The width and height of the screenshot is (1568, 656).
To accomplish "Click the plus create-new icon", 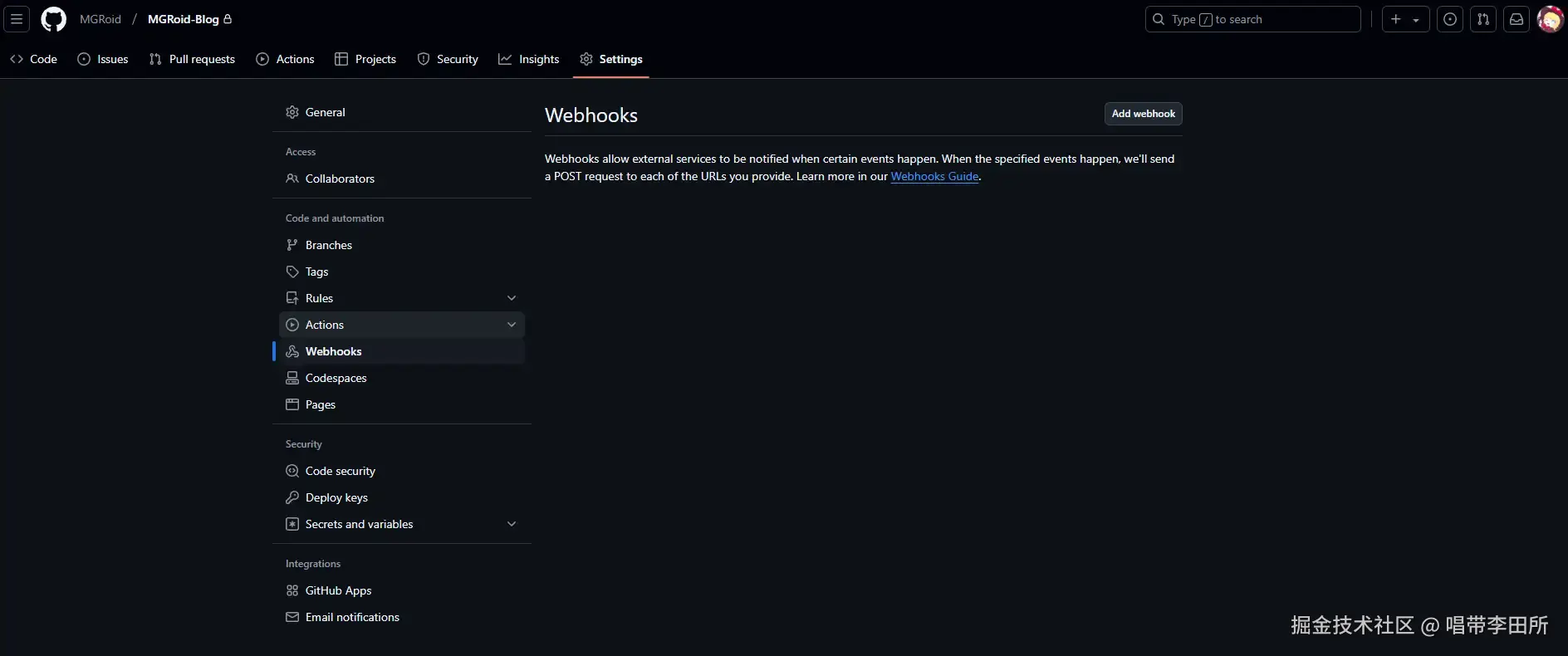I will (1396, 19).
